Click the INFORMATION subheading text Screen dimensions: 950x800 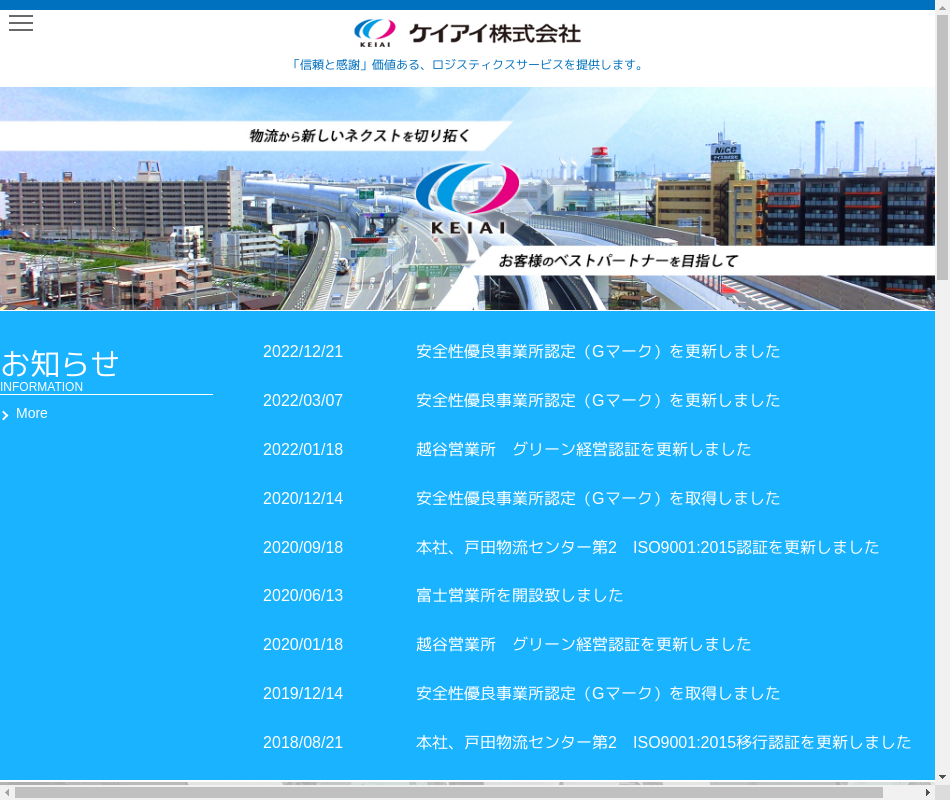41,387
